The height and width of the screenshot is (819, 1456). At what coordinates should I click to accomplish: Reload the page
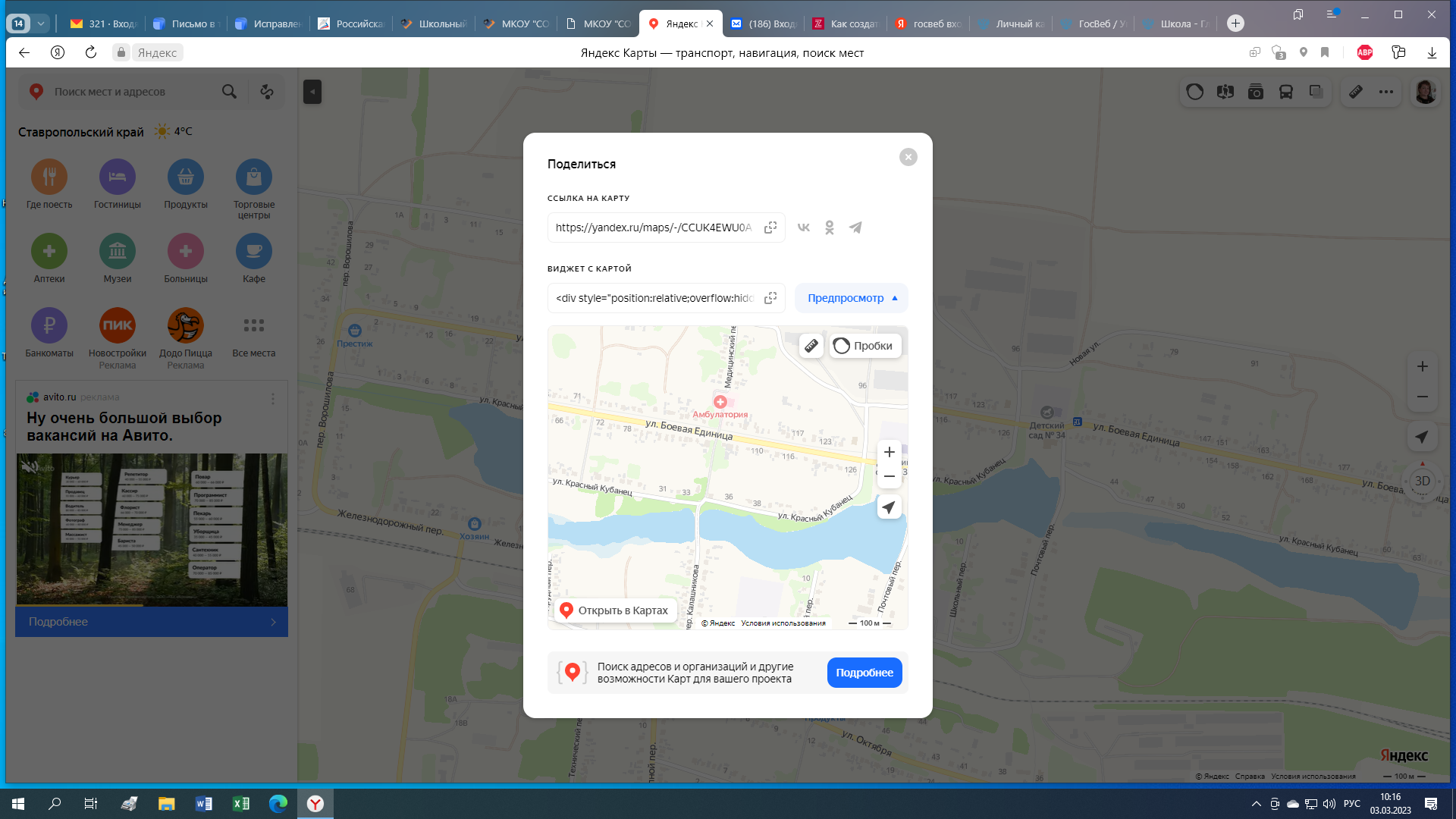(x=91, y=52)
